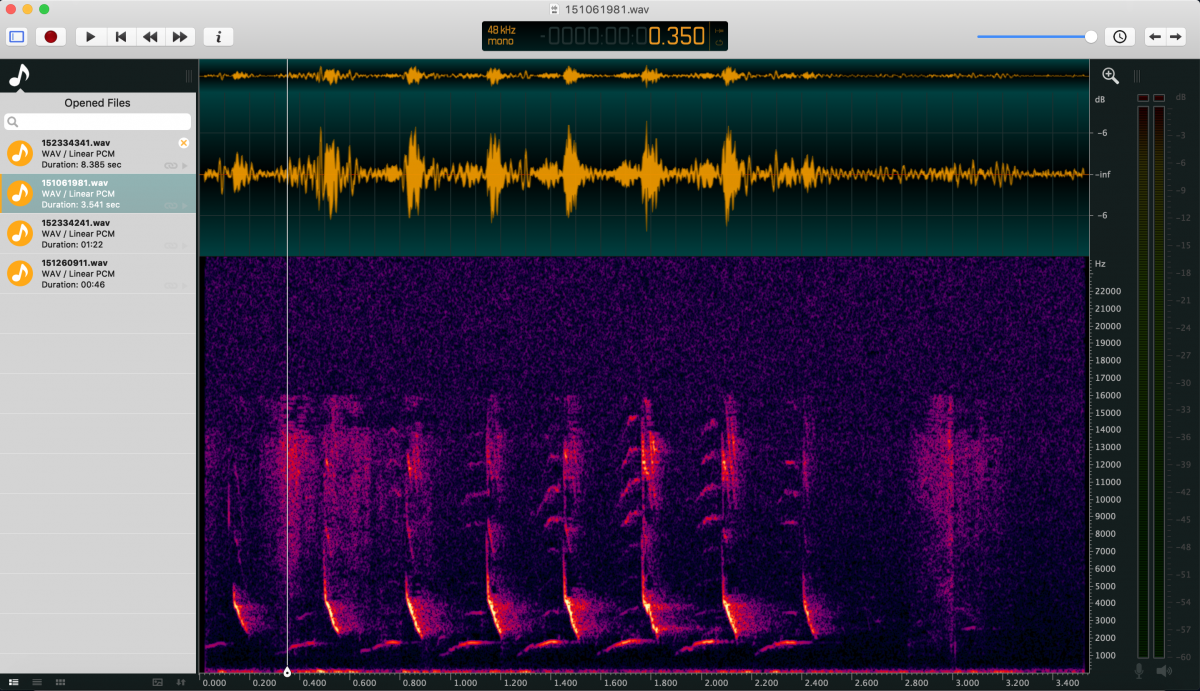The image size is (1200, 691).
Task: Open the file info inspector
Action: [x=218, y=37]
